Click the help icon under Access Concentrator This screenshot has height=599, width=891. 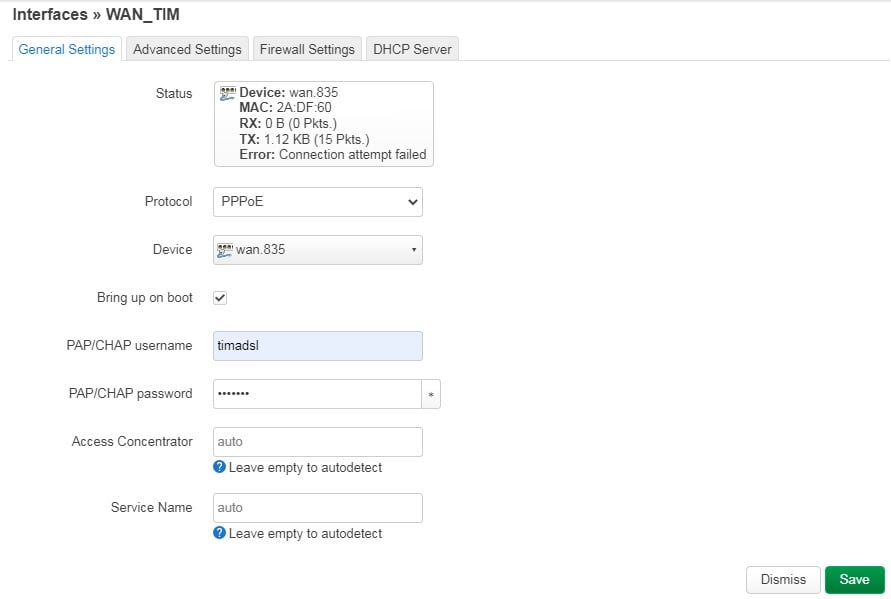pos(219,467)
